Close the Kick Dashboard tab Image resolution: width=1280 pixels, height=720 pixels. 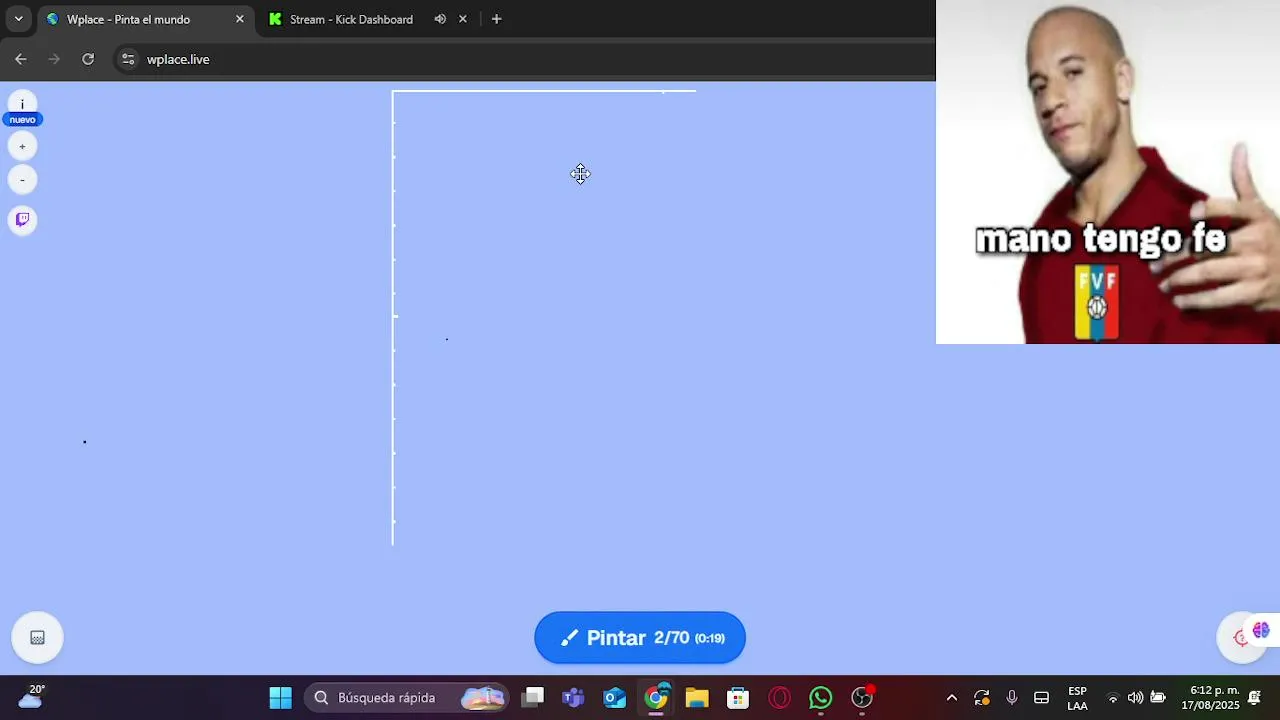(x=462, y=19)
